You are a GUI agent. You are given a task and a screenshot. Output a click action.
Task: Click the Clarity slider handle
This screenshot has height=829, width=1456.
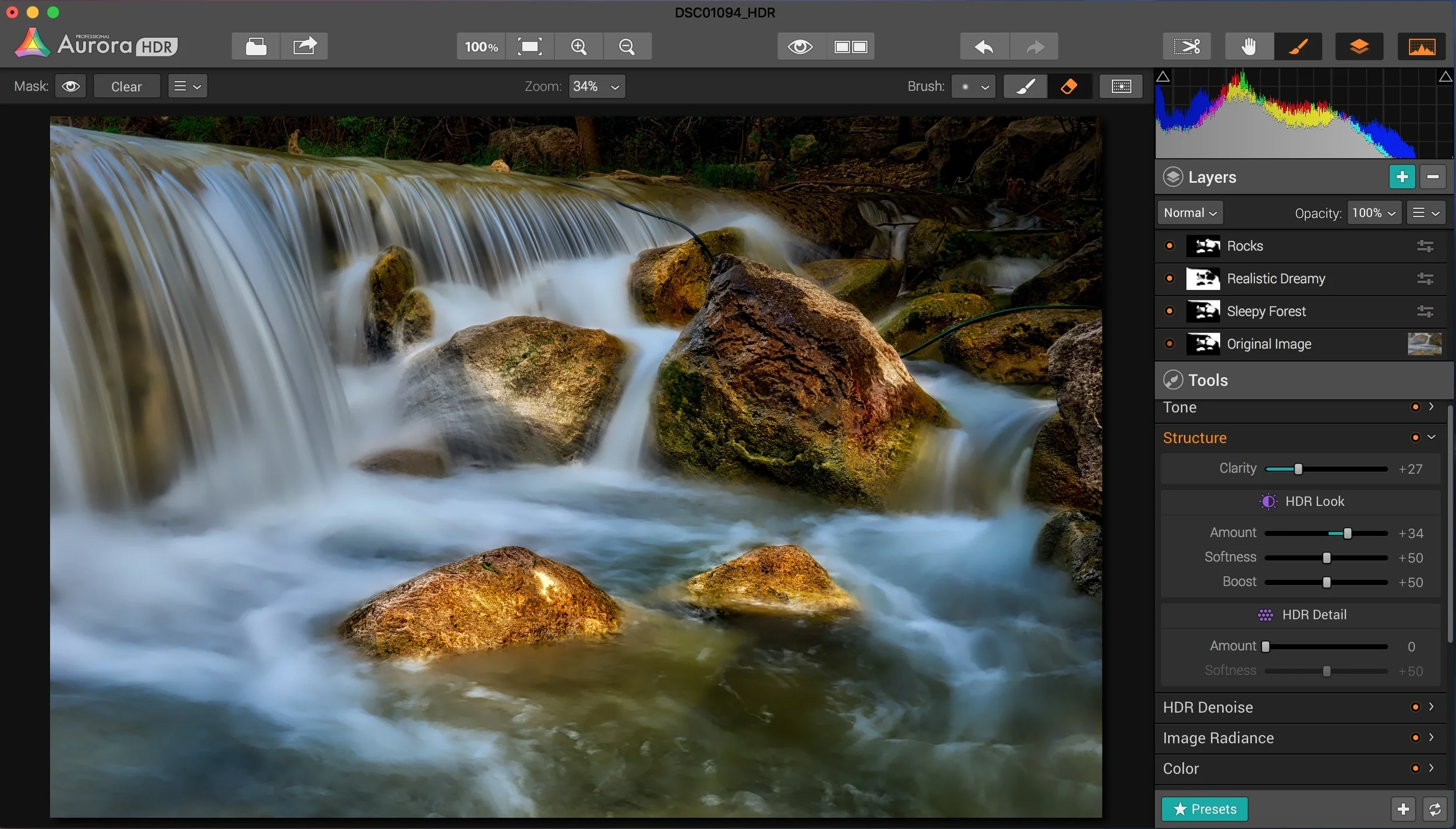(1298, 469)
